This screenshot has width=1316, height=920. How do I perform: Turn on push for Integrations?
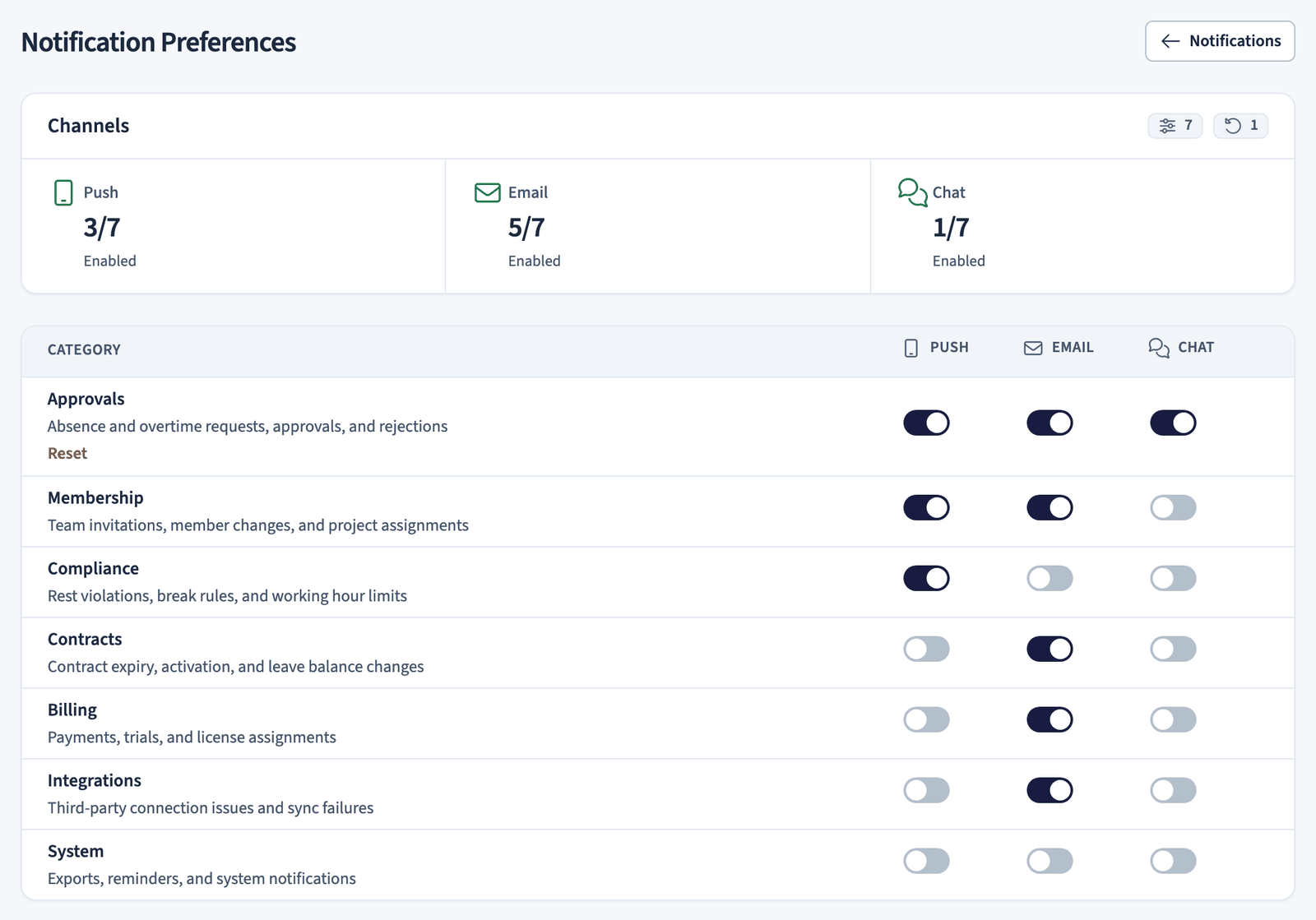926,790
